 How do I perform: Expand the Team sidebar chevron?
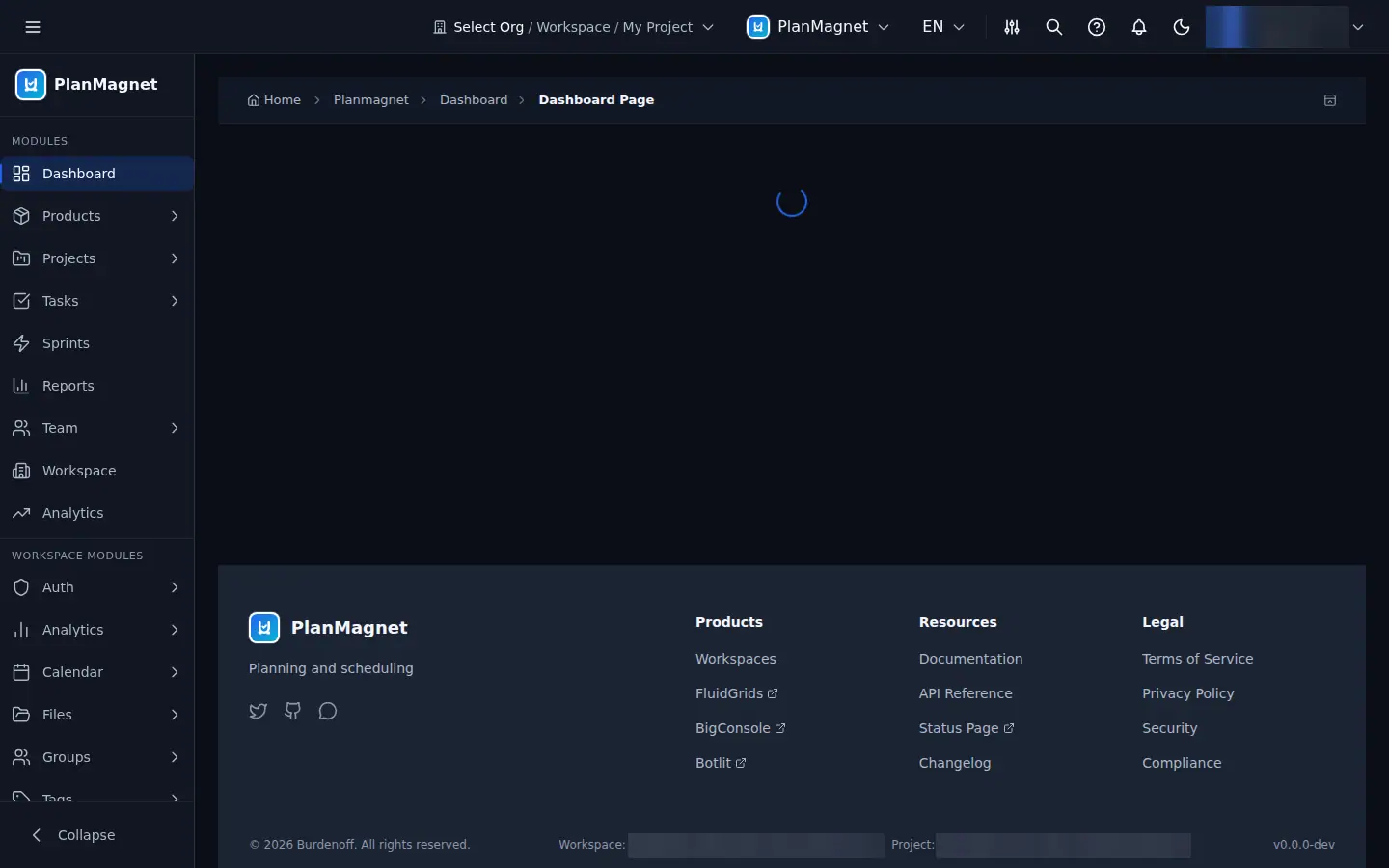click(x=175, y=428)
